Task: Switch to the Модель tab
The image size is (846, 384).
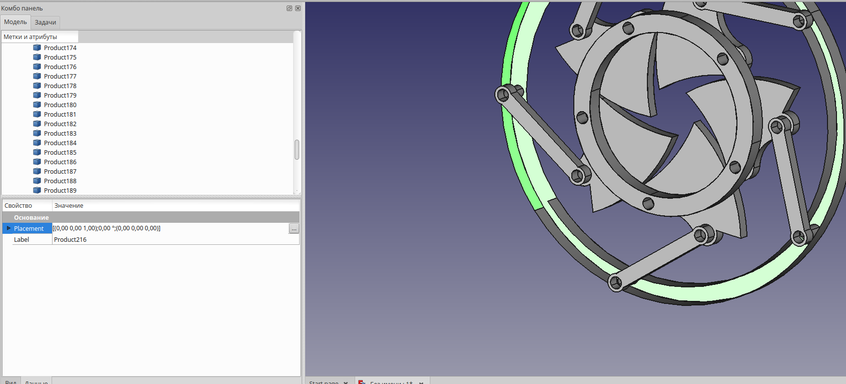Action: (15, 22)
